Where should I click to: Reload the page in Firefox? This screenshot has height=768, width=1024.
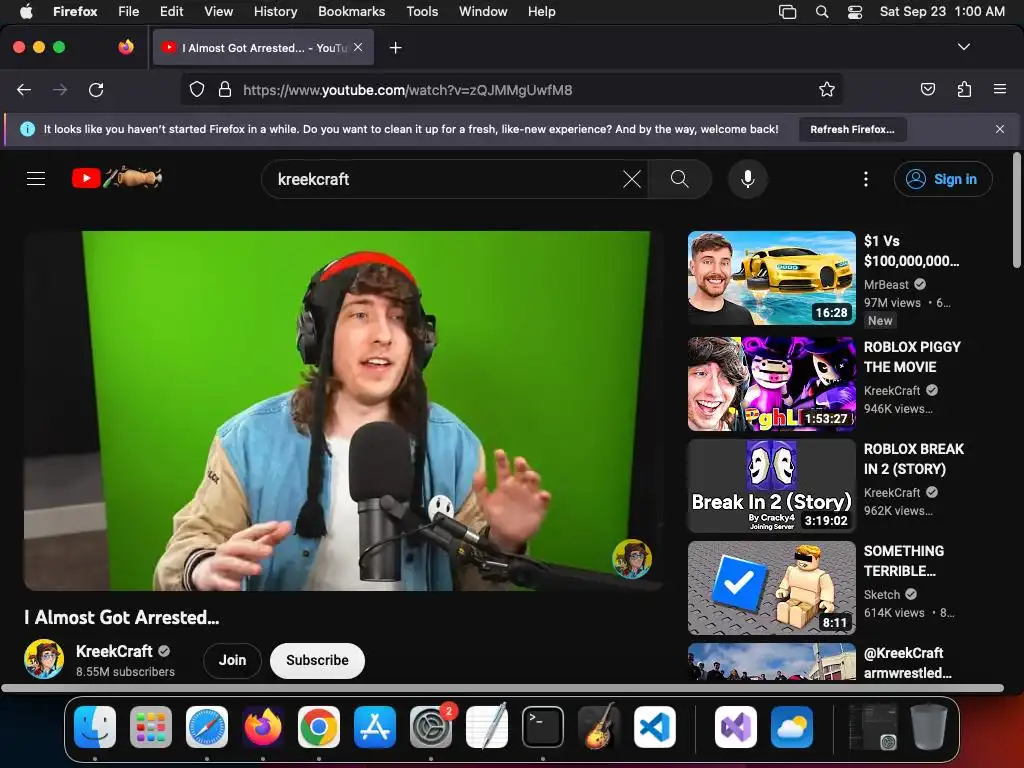(x=96, y=89)
